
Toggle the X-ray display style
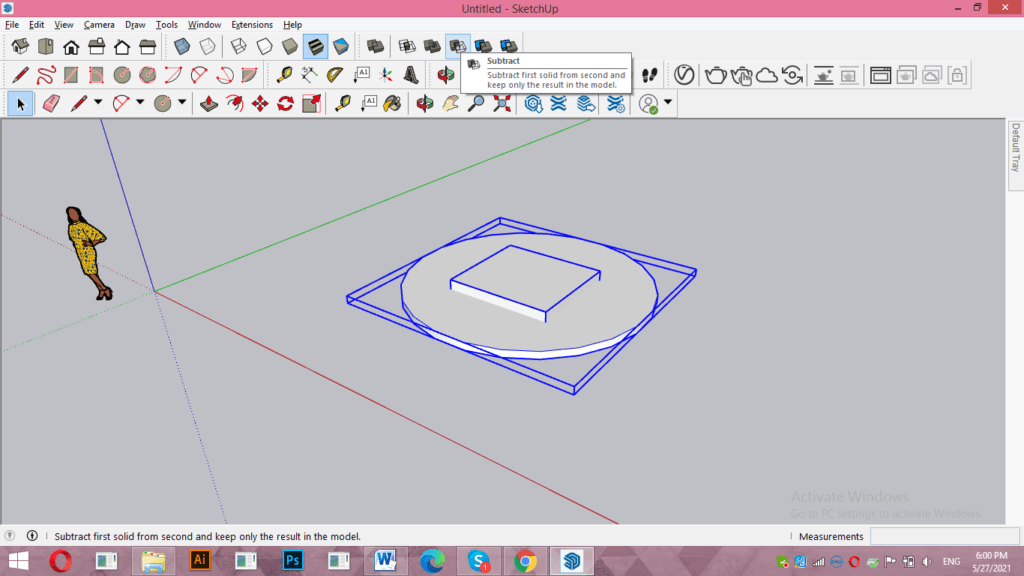pos(182,46)
